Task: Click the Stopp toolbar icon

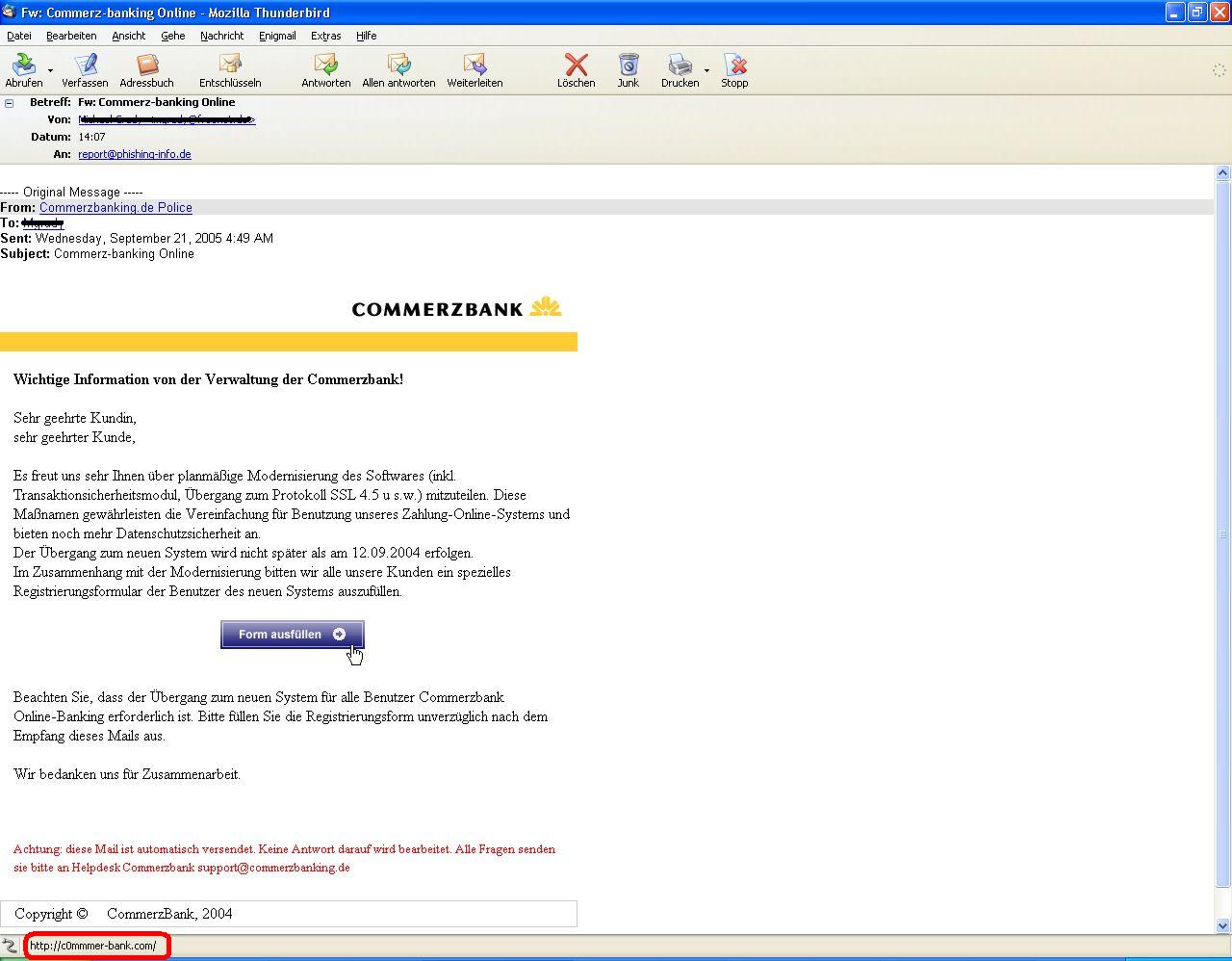Action: [x=734, y=65]
